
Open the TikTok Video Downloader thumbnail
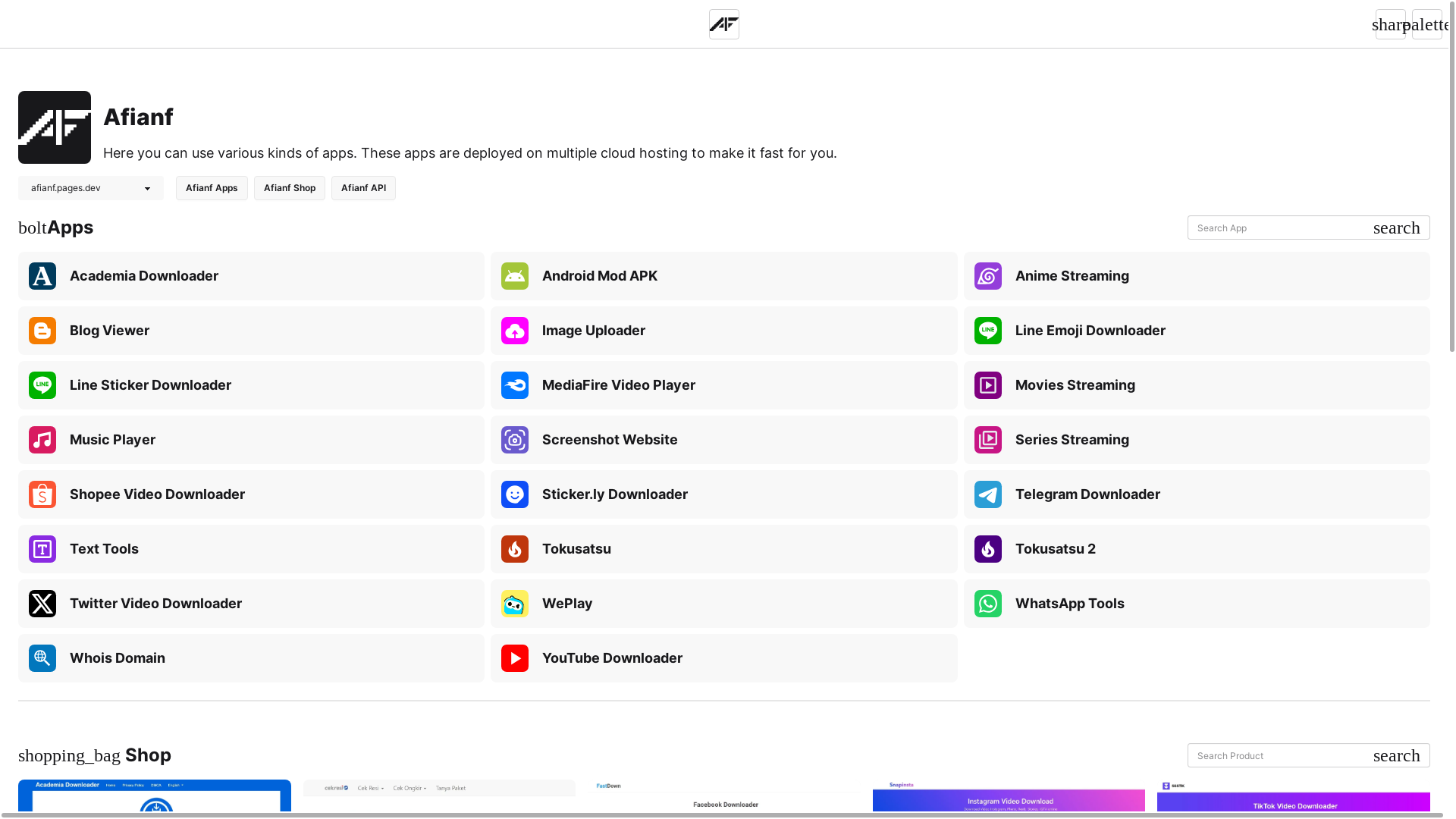point(1294,795)
